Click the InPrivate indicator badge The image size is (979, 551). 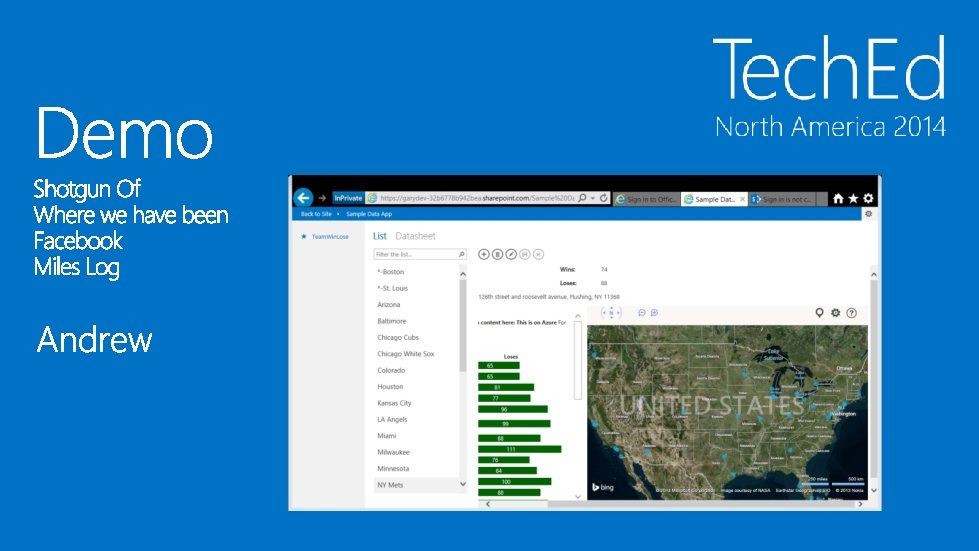[348, 198]
